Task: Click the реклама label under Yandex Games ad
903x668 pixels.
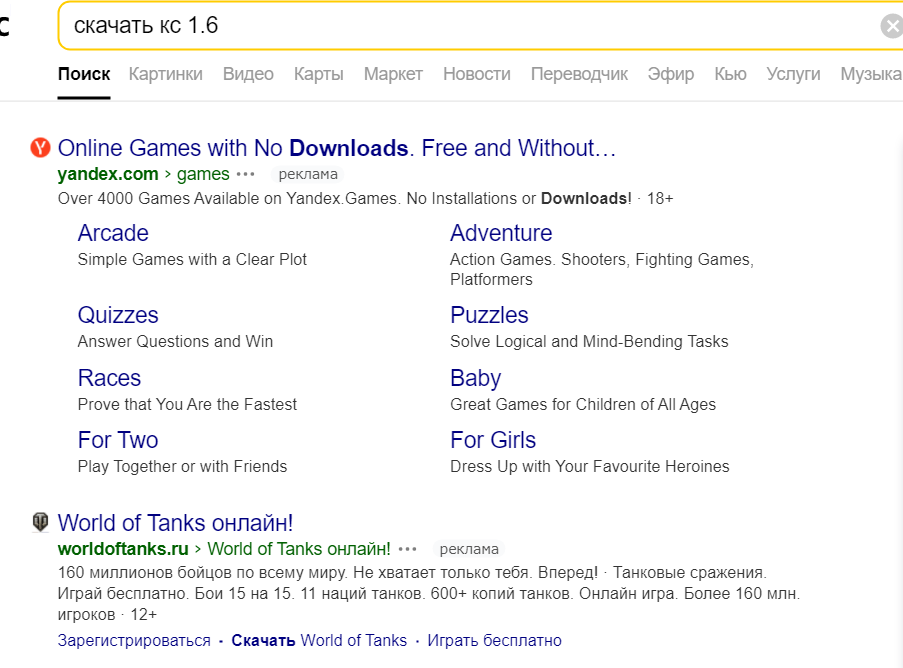Action: [308, 174]
